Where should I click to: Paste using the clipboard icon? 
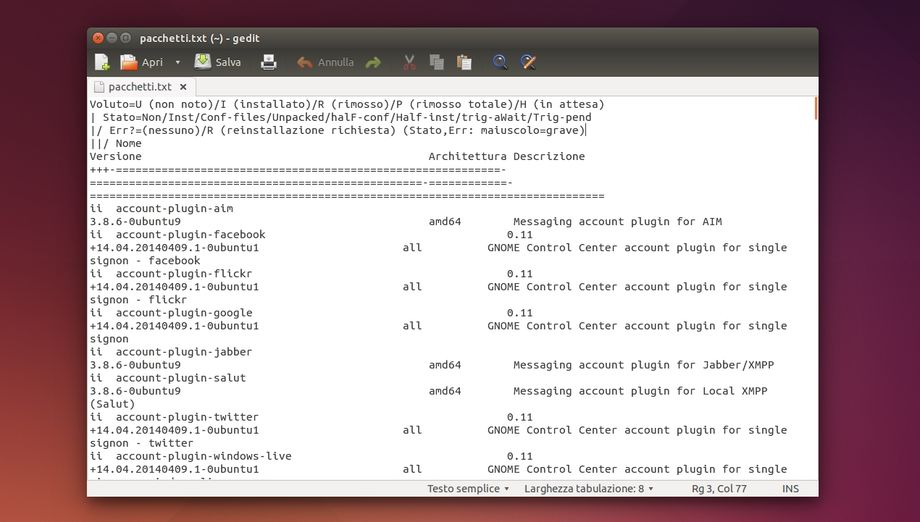pos(464,62)
